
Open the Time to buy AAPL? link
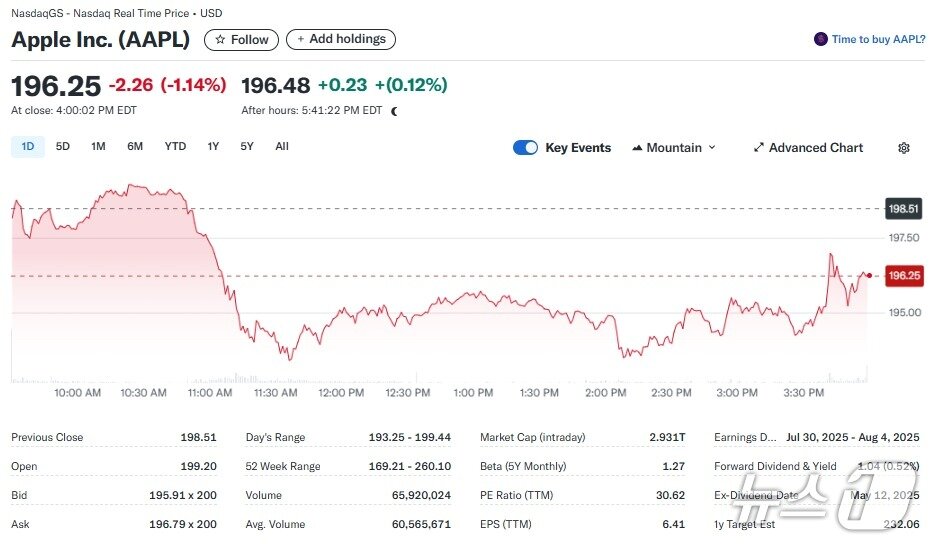point(878,39)
